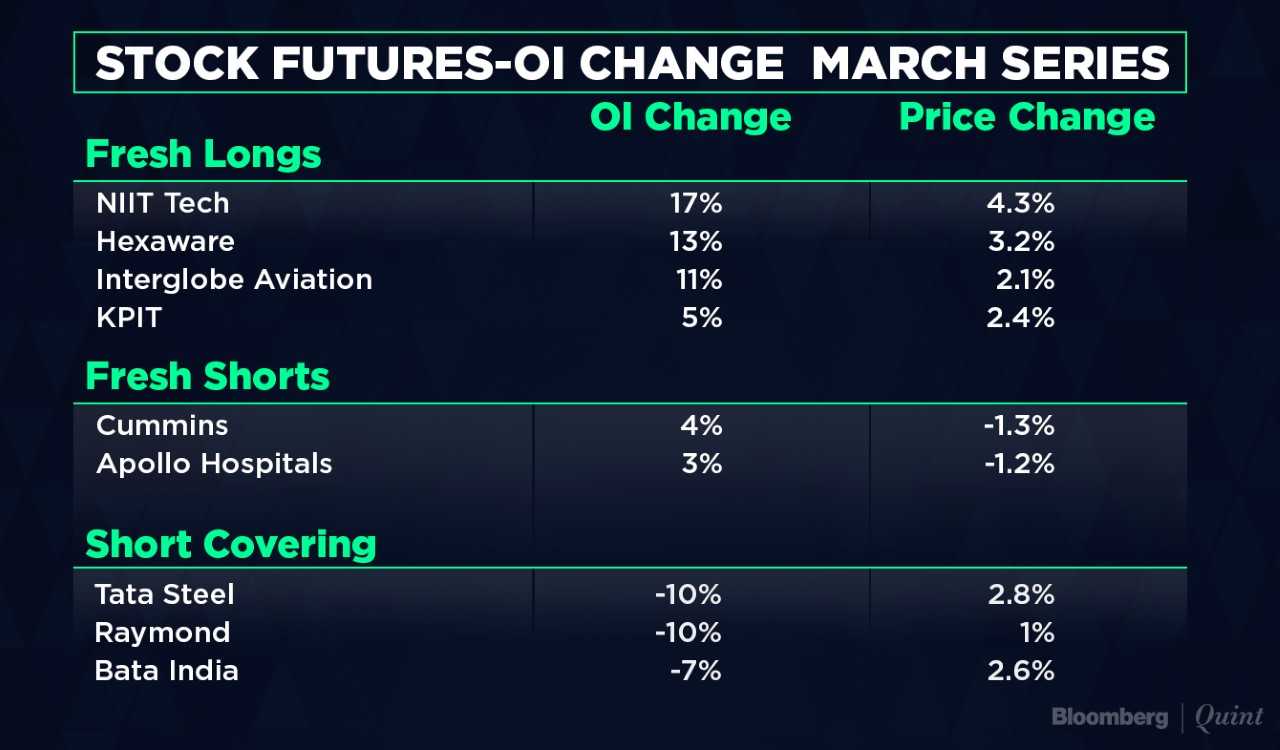Select the OI Change column header
The width and height of the screenshot is (1280, 750).
[x=690, y=118]
